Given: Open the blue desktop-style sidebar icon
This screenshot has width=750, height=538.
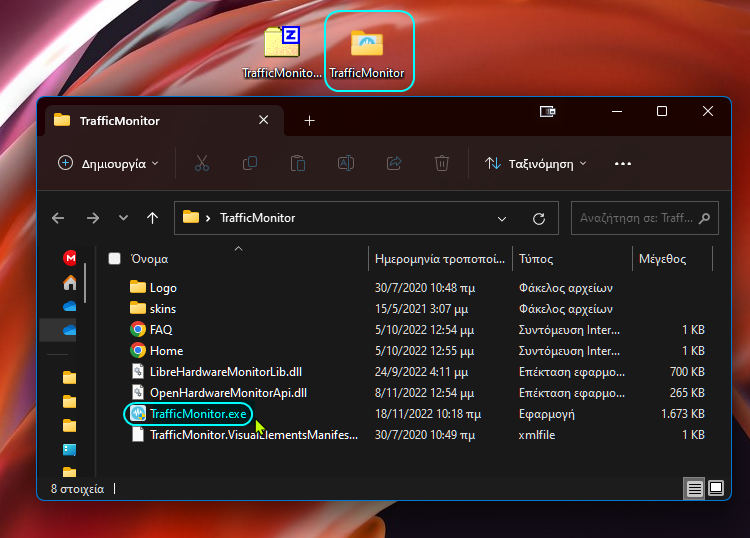Looking at the screenshot, I should (x=70, y=450).
